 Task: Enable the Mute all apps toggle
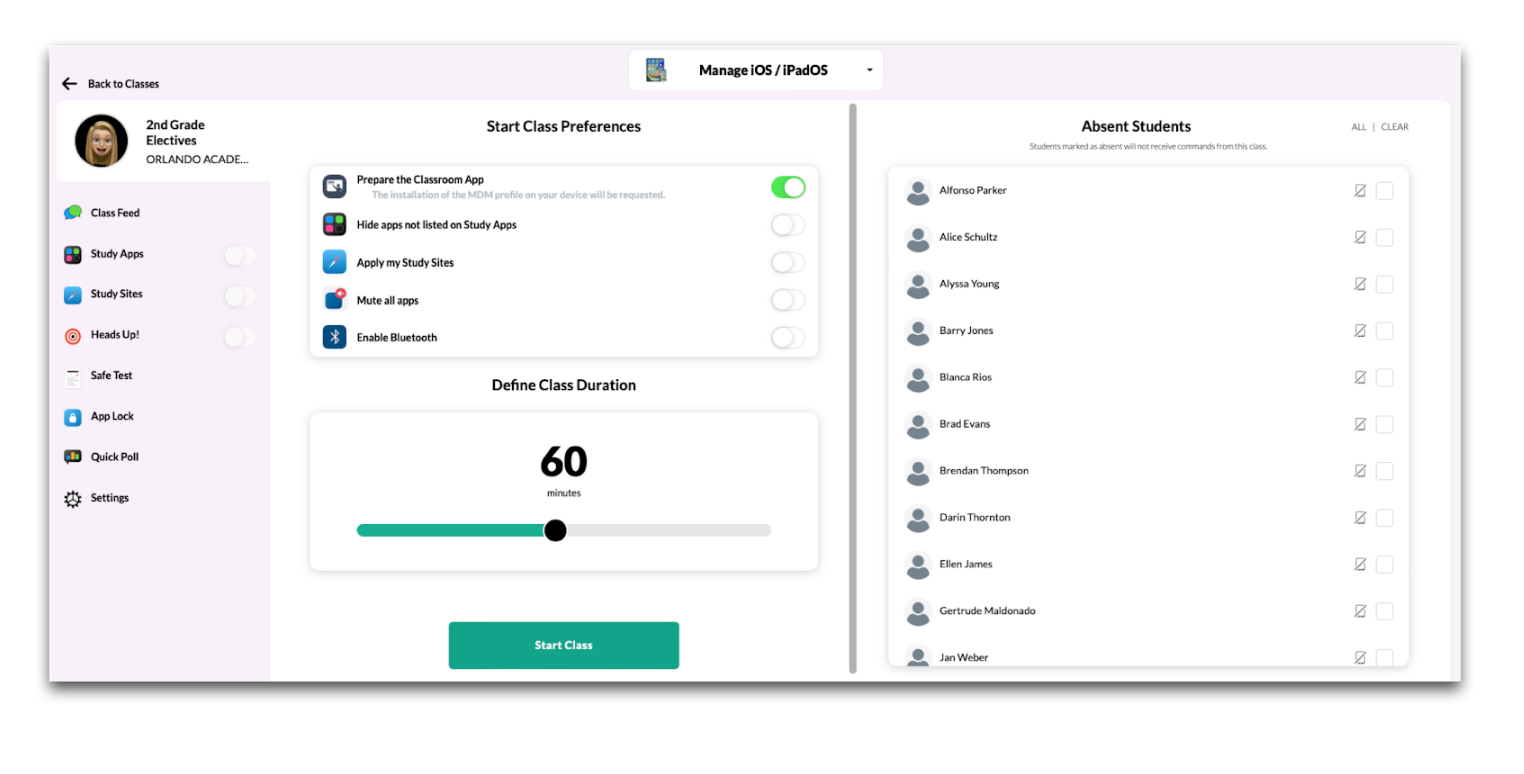787,300
